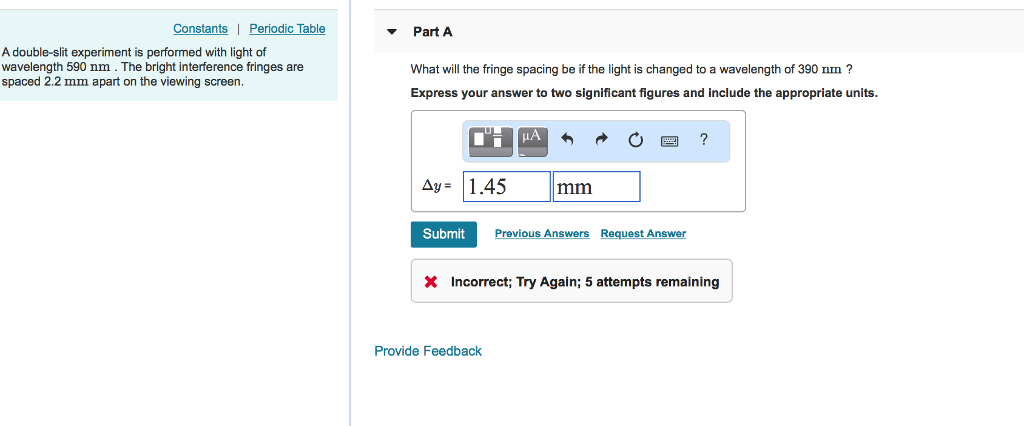The width and height of the screenshot is (1024, 426).
Task: Reset the answer with circular arrow icon
Action: 635,141
